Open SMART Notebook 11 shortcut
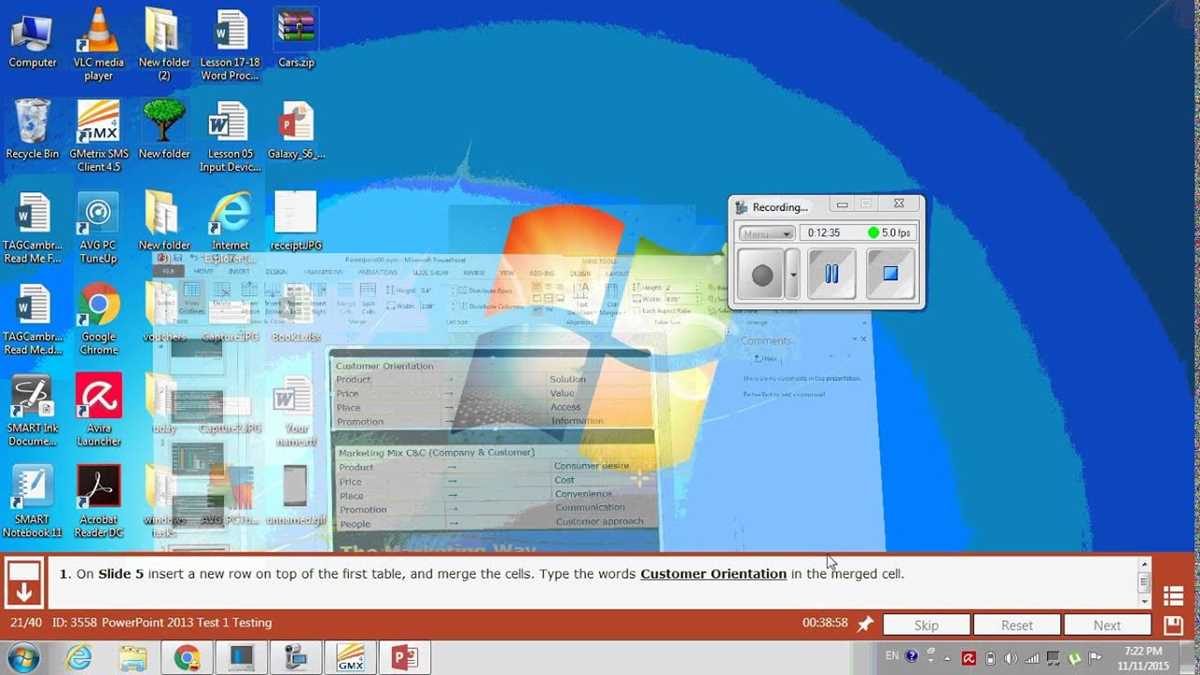The height and width of the screenshot is (675, 1200). (32, 502)
